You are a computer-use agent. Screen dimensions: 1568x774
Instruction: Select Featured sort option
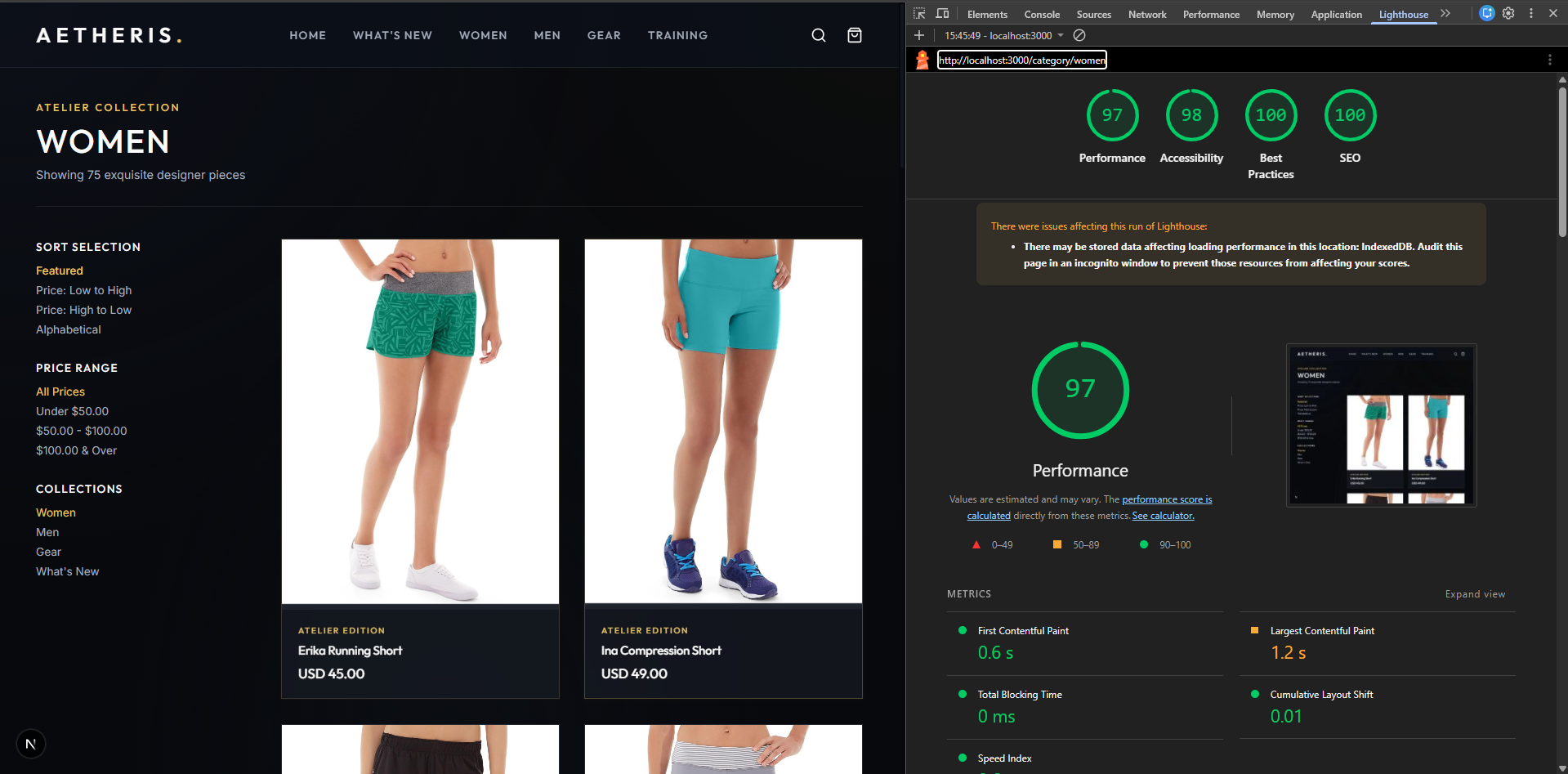coord(60,271)
